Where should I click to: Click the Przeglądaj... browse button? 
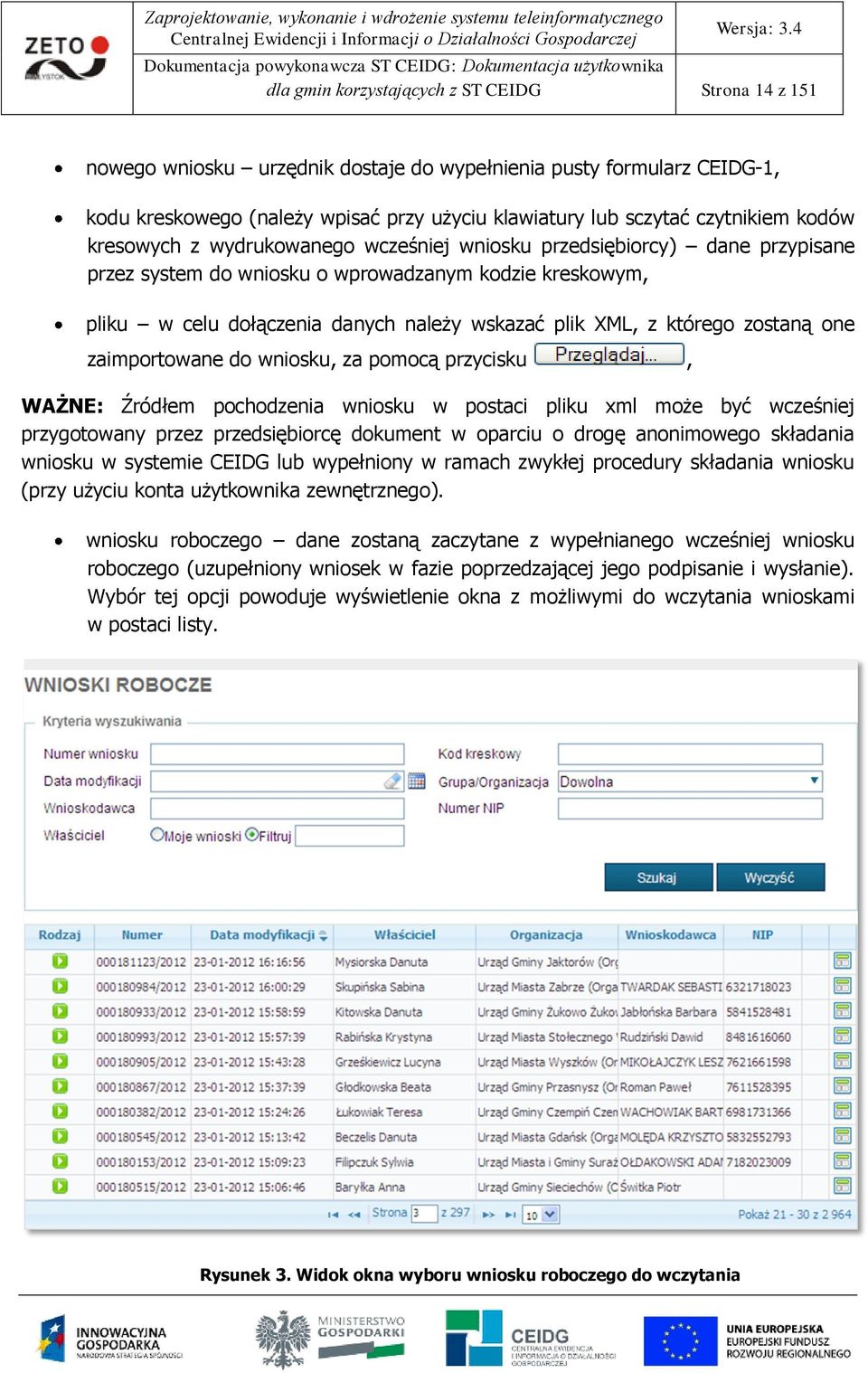point(609,354)
